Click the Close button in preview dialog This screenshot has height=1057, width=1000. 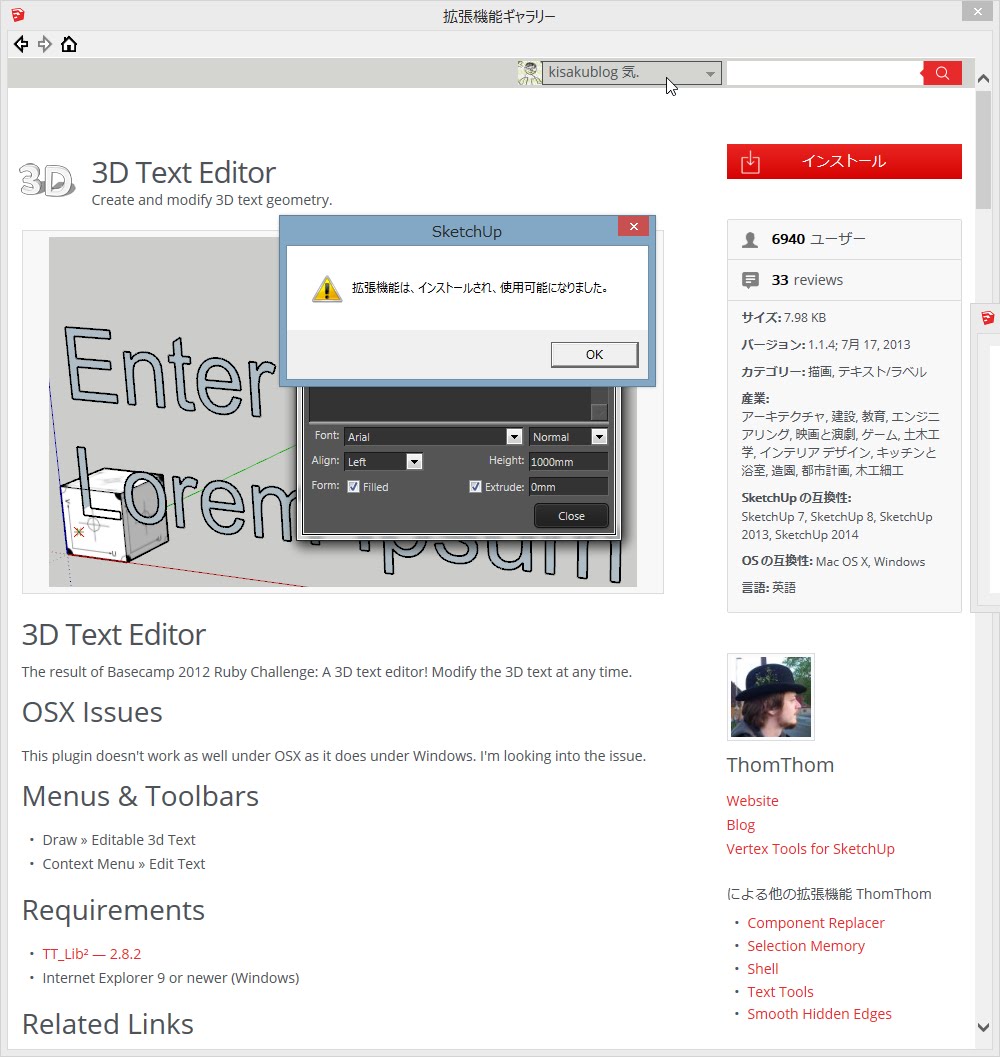click(571, 516)
